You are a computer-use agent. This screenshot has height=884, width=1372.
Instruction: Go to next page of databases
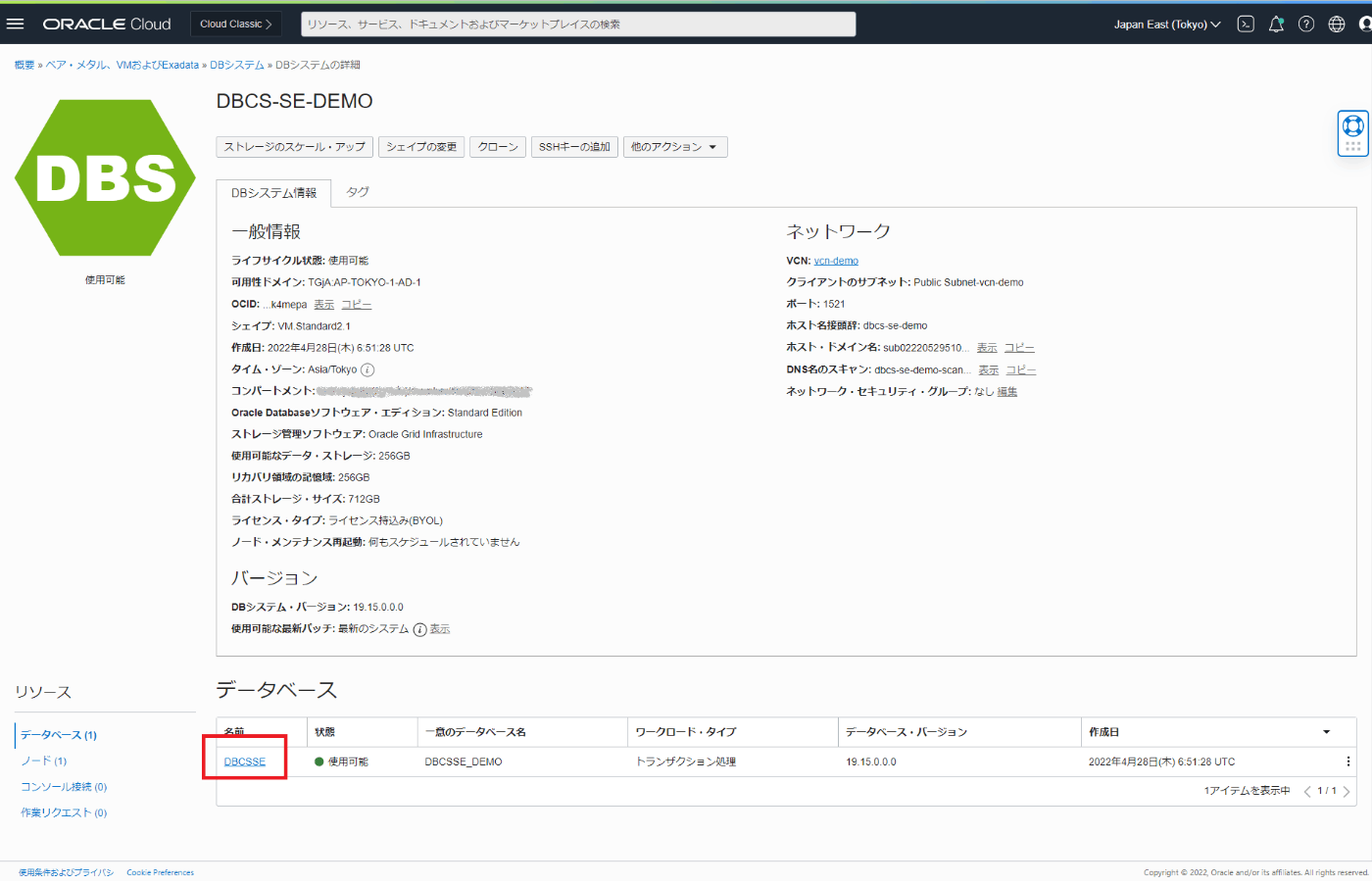point(1347,791)
